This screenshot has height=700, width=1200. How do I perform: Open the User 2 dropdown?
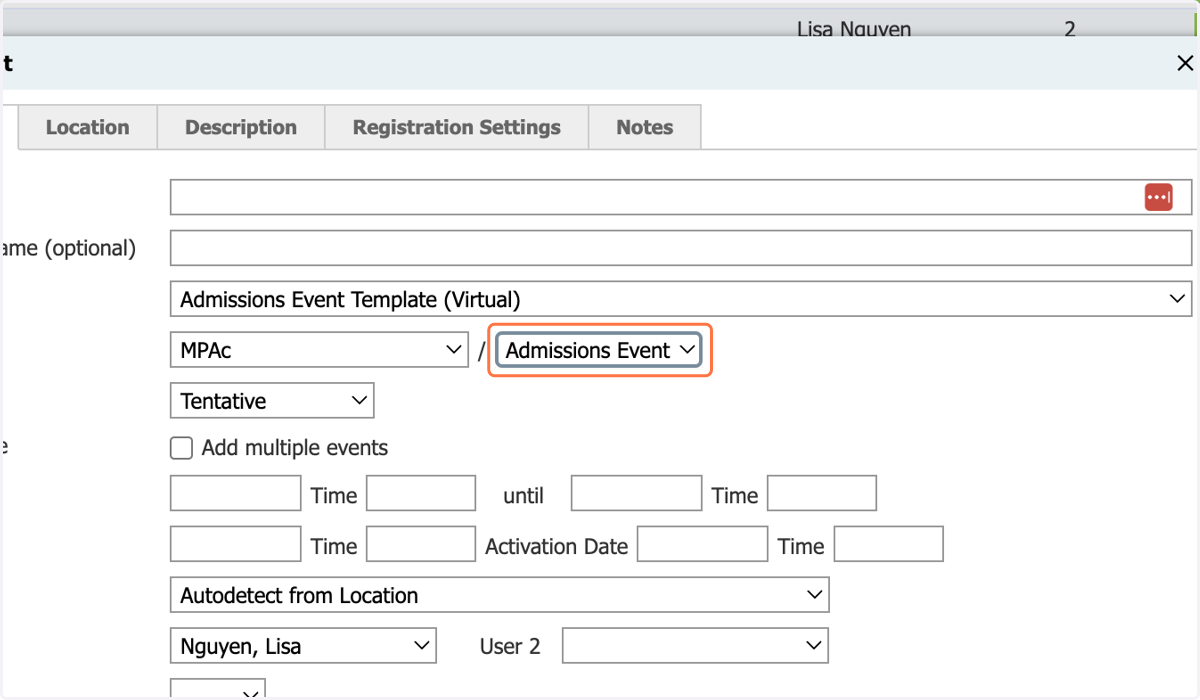coord(695,646)
